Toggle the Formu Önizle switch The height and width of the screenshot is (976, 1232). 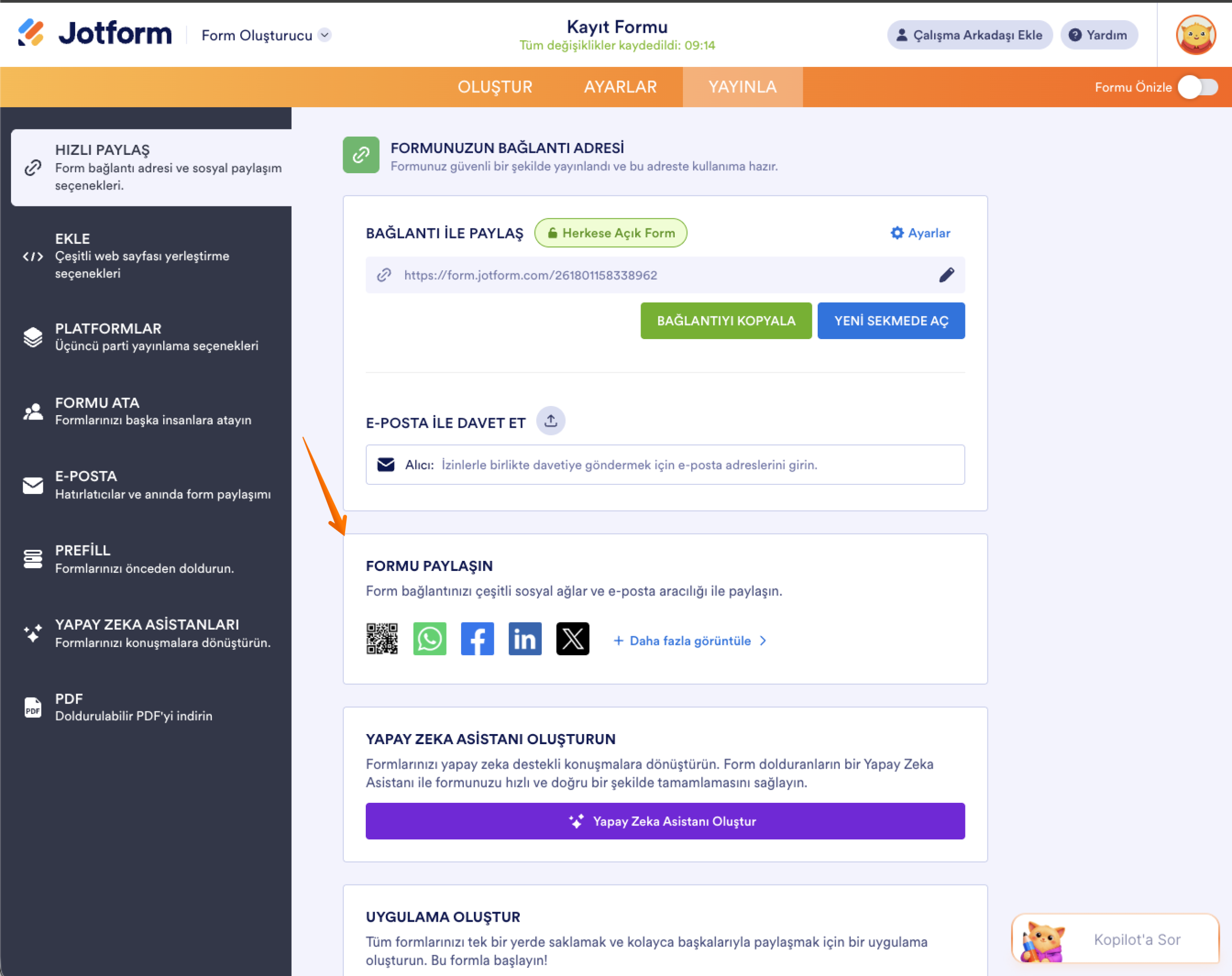tap(1198, 88)
